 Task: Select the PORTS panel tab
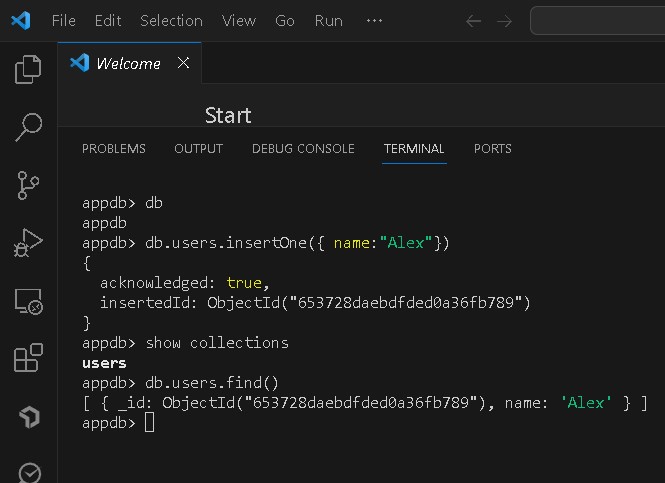(x=493, y=149)
